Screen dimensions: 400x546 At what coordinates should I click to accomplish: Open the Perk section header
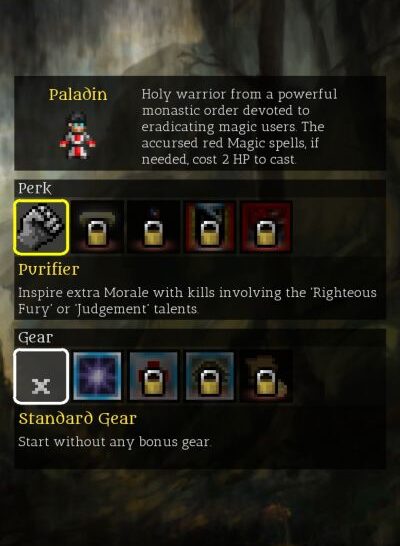coord(35,188)
